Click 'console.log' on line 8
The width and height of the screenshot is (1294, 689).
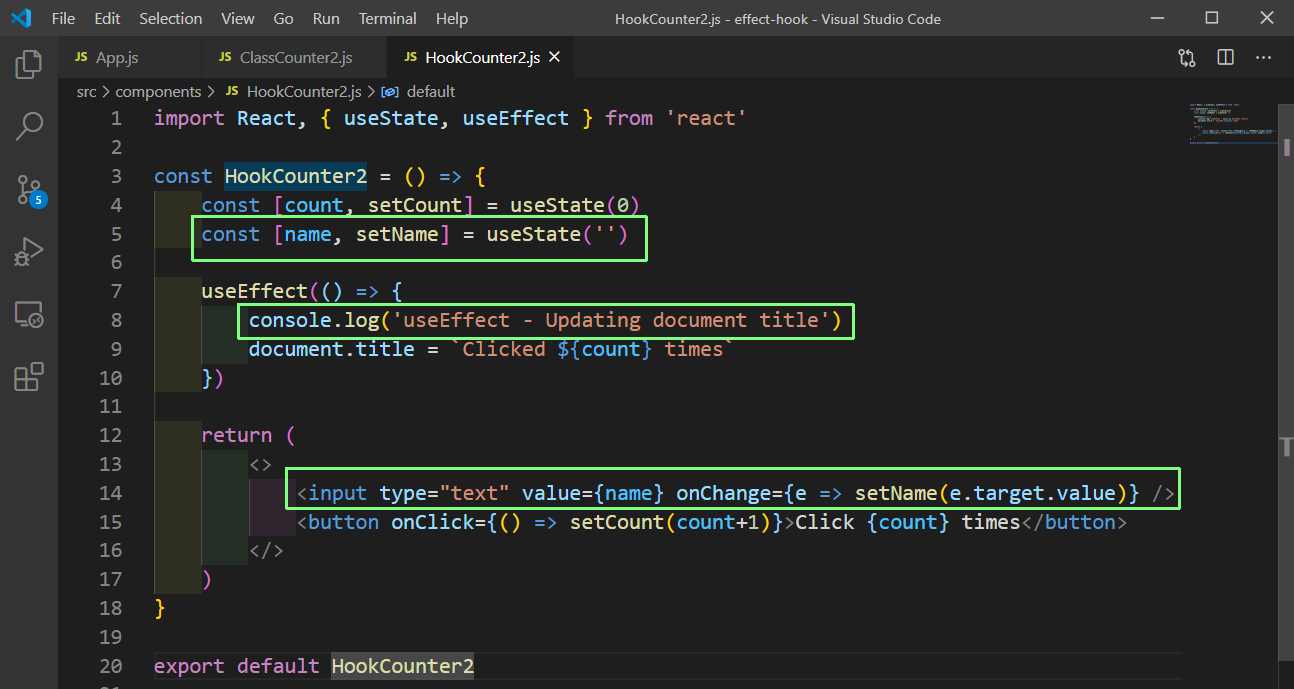tap(314, 320)
